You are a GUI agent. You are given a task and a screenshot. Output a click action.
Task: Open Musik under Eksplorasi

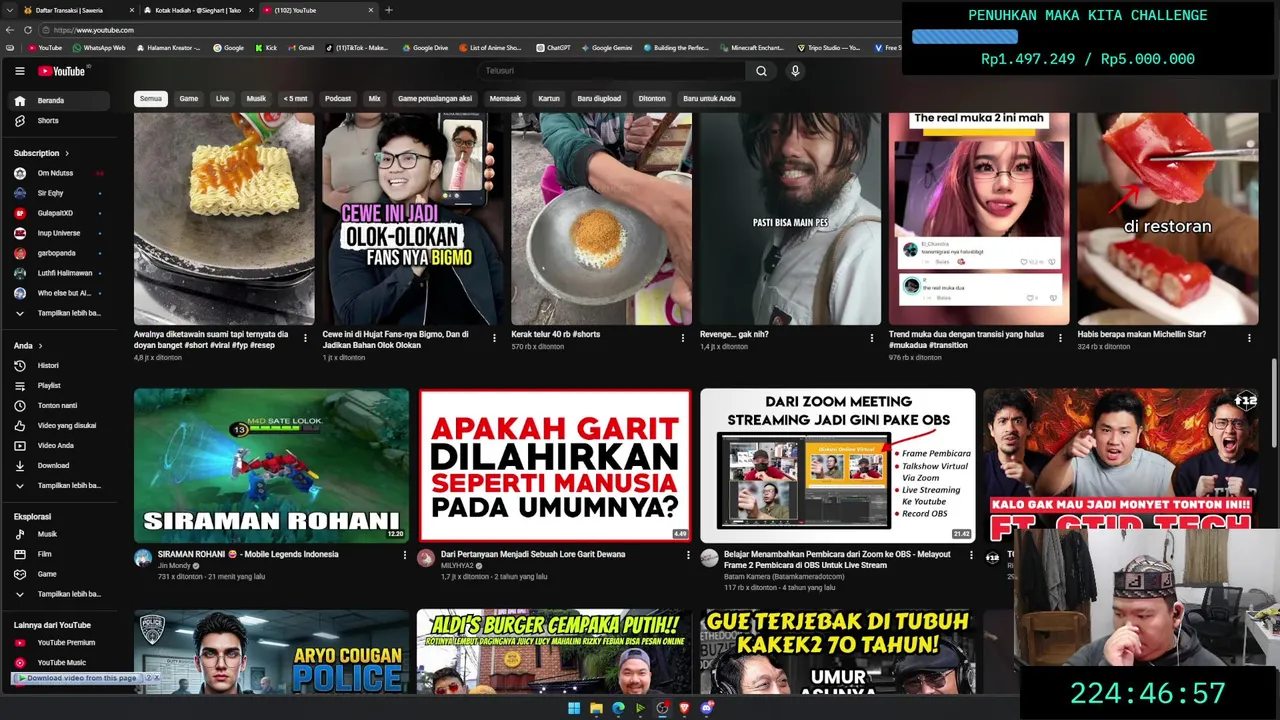coord(59,534)
